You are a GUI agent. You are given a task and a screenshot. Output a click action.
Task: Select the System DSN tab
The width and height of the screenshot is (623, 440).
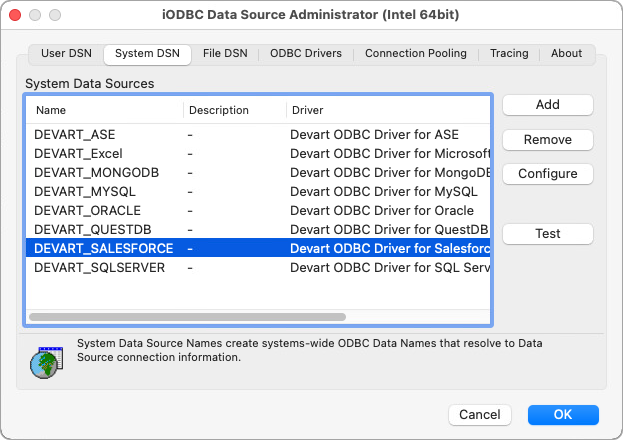[x=147, y=54]
